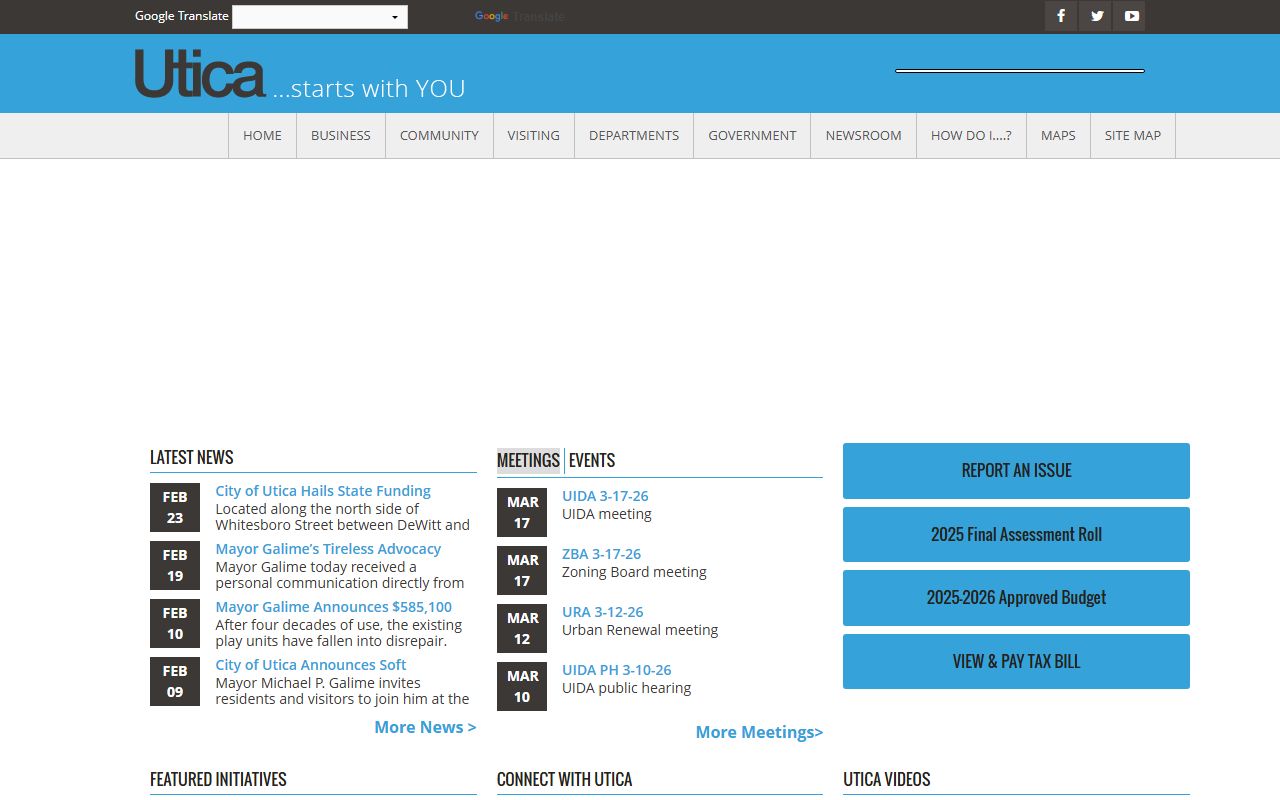
Task: Open the Google Translate language dropdown
Action: 320,17
